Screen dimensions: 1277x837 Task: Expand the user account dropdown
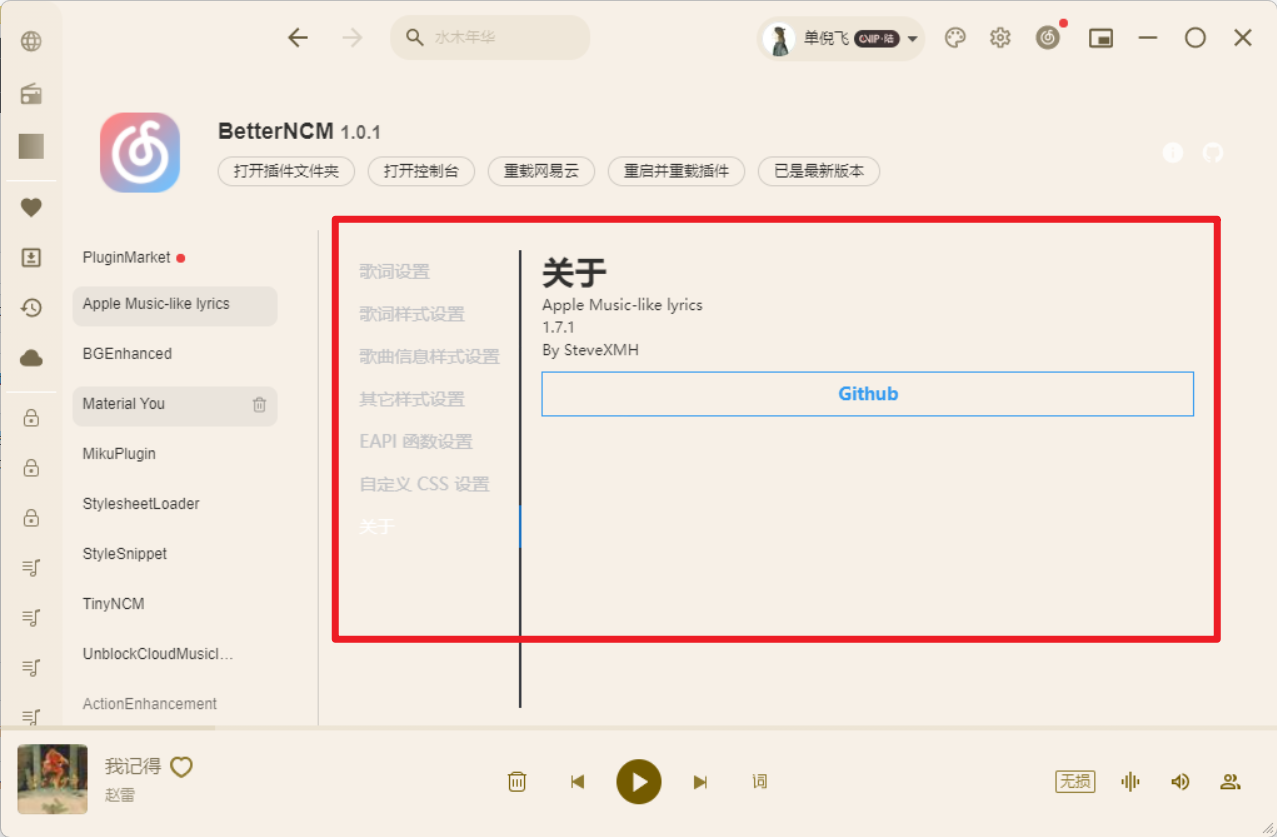click(911, 37)
